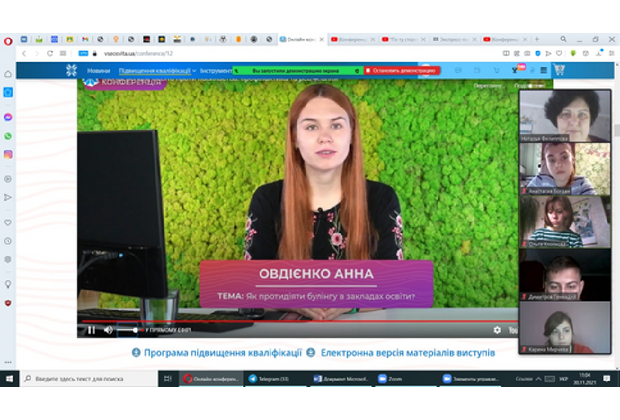Image resolution: width=620 pixels, height=420 pixels.
Task: Click the ad blocker shield icon
Action: (538, 53)
